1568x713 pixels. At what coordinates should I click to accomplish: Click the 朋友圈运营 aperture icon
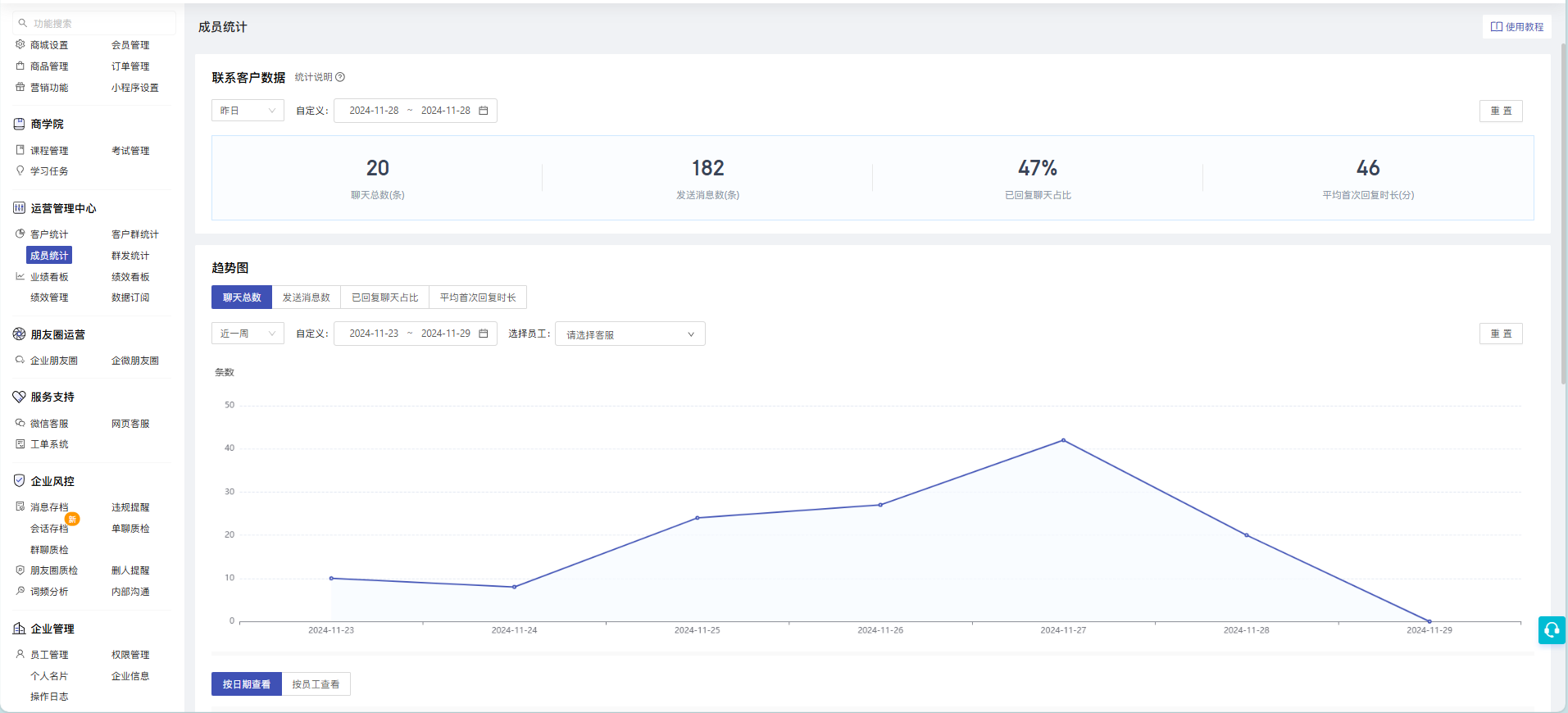(x=20, y=334)
